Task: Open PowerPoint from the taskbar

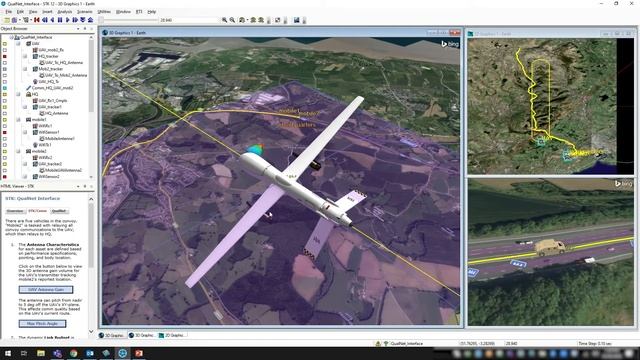Action: (139, 353)
